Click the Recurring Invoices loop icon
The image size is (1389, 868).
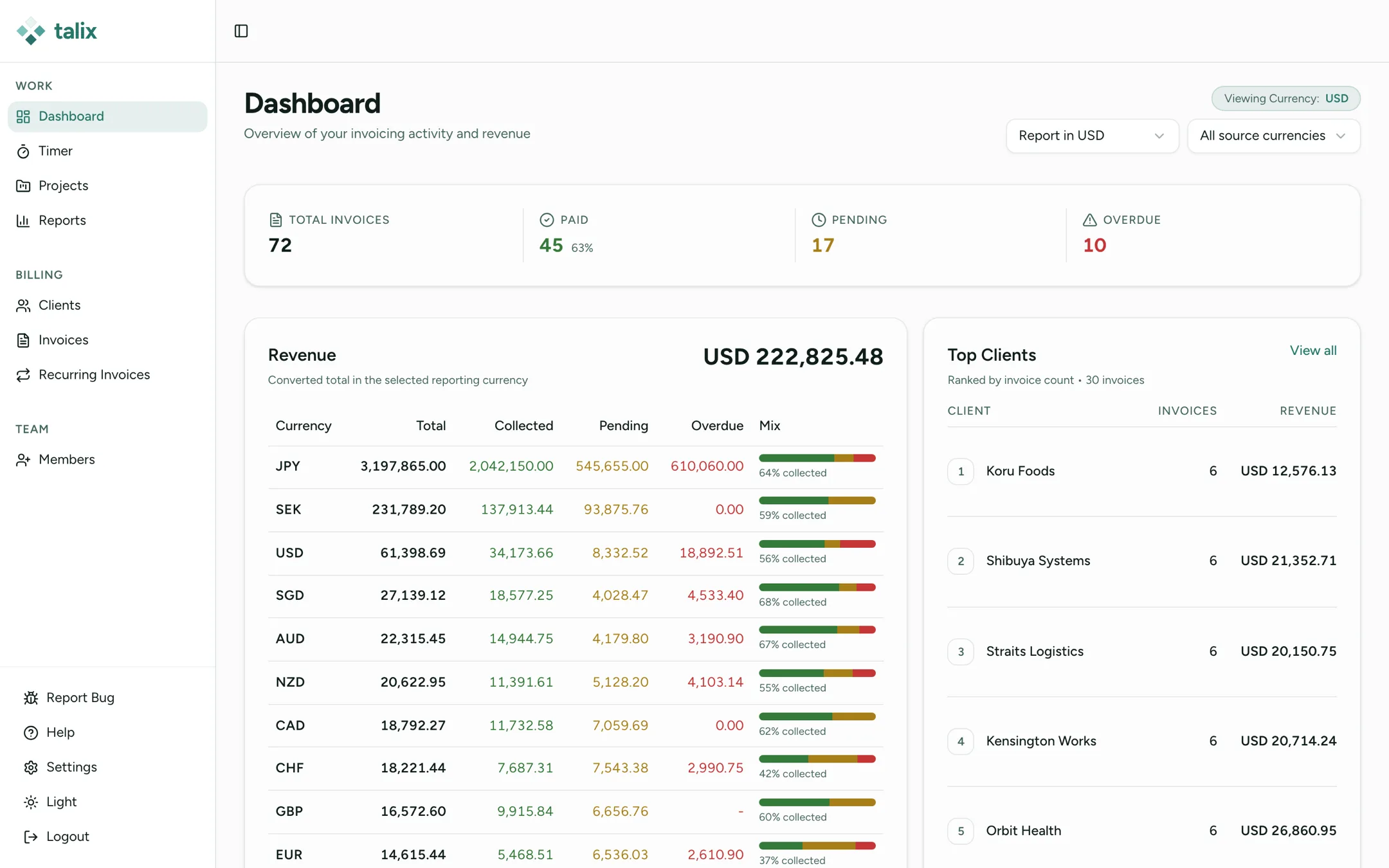[23, 375]
